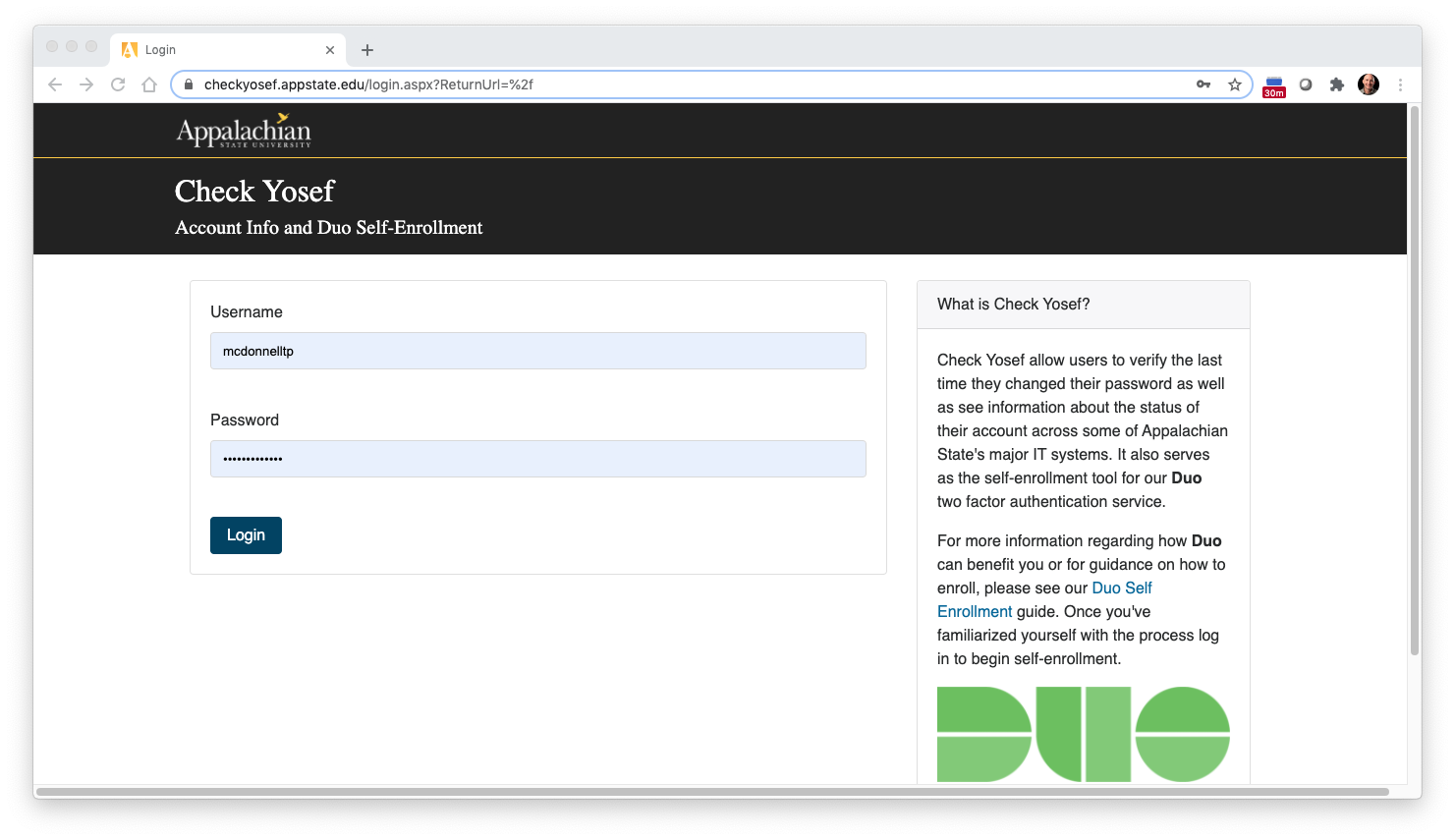Image resolution: width=1455 pixels, height=840 pixels.
Task: Click the 'What is Check Yosef?' panel header
Action: [1084, 305]
